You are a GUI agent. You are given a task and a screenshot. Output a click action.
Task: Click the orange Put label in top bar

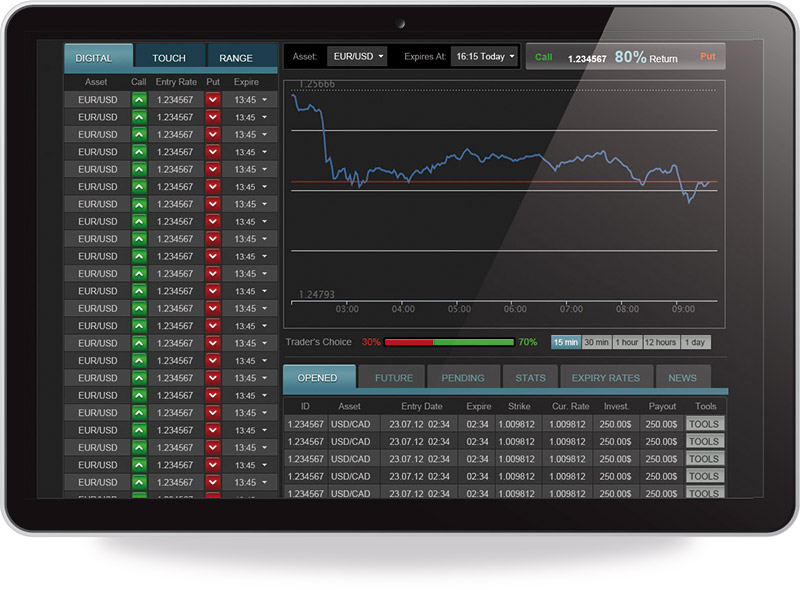[x=707, y=57]
